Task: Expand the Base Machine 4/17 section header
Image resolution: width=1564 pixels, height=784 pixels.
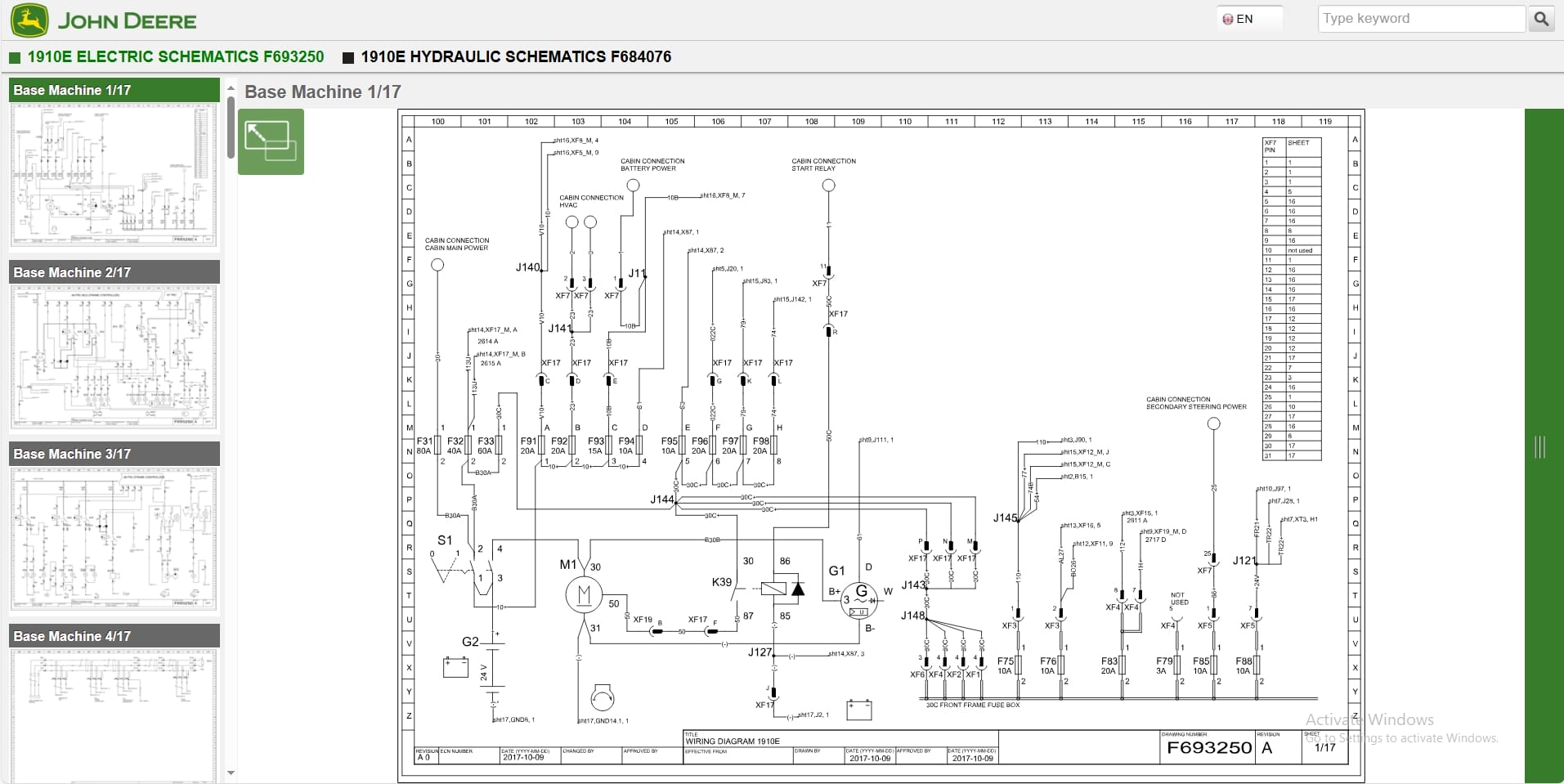Action: (x=114, y=635)
